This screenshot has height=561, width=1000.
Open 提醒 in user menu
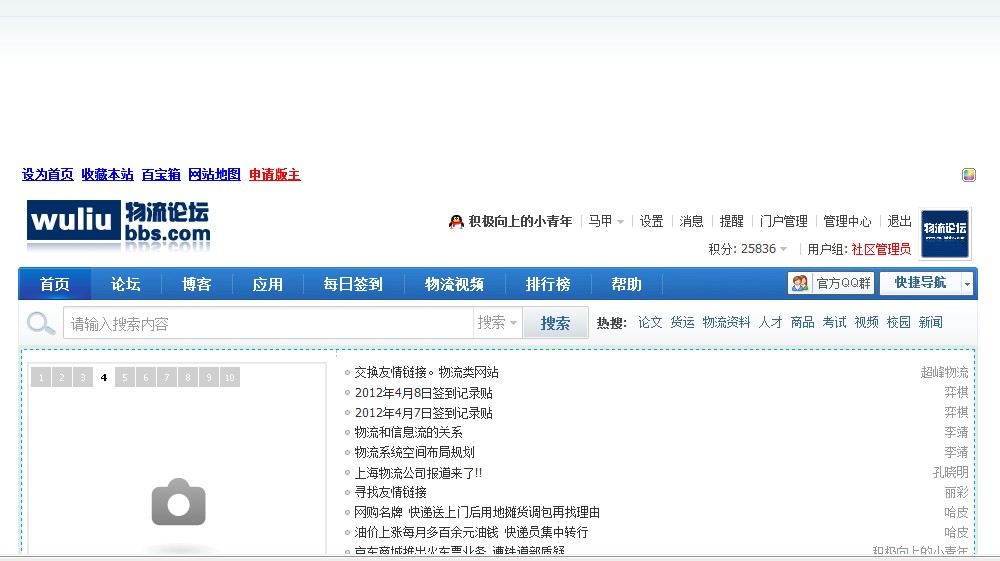tap(732, 221)
